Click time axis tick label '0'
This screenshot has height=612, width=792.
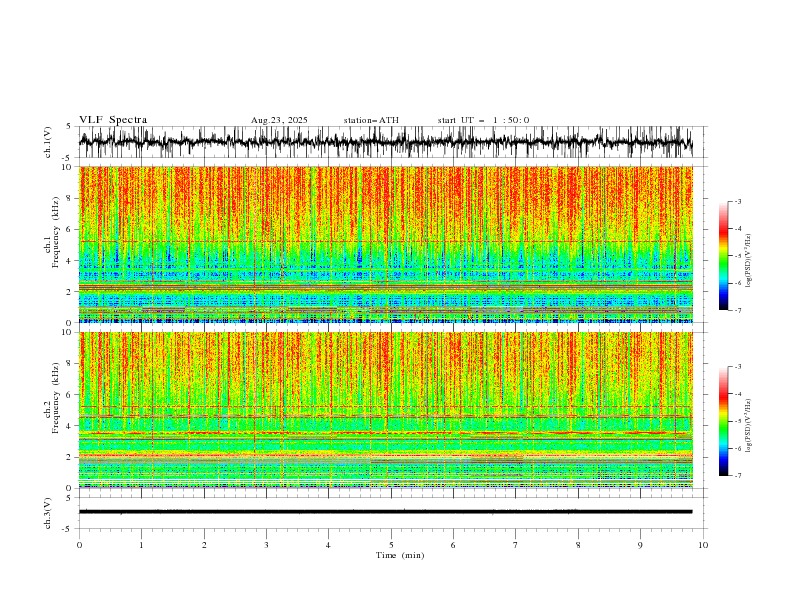coord(79,545)
